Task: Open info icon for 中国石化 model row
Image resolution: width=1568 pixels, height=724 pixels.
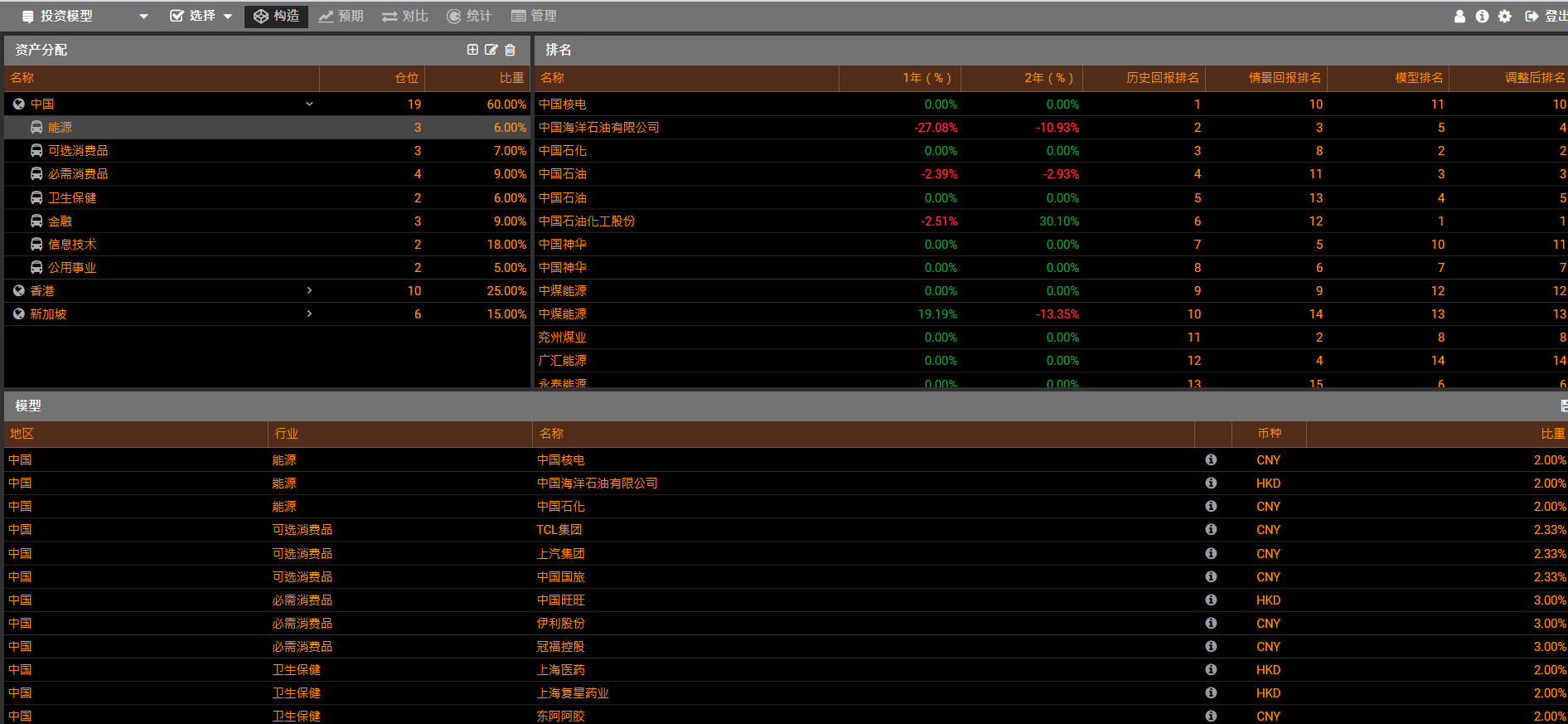Action: (x=1211, y=506)
